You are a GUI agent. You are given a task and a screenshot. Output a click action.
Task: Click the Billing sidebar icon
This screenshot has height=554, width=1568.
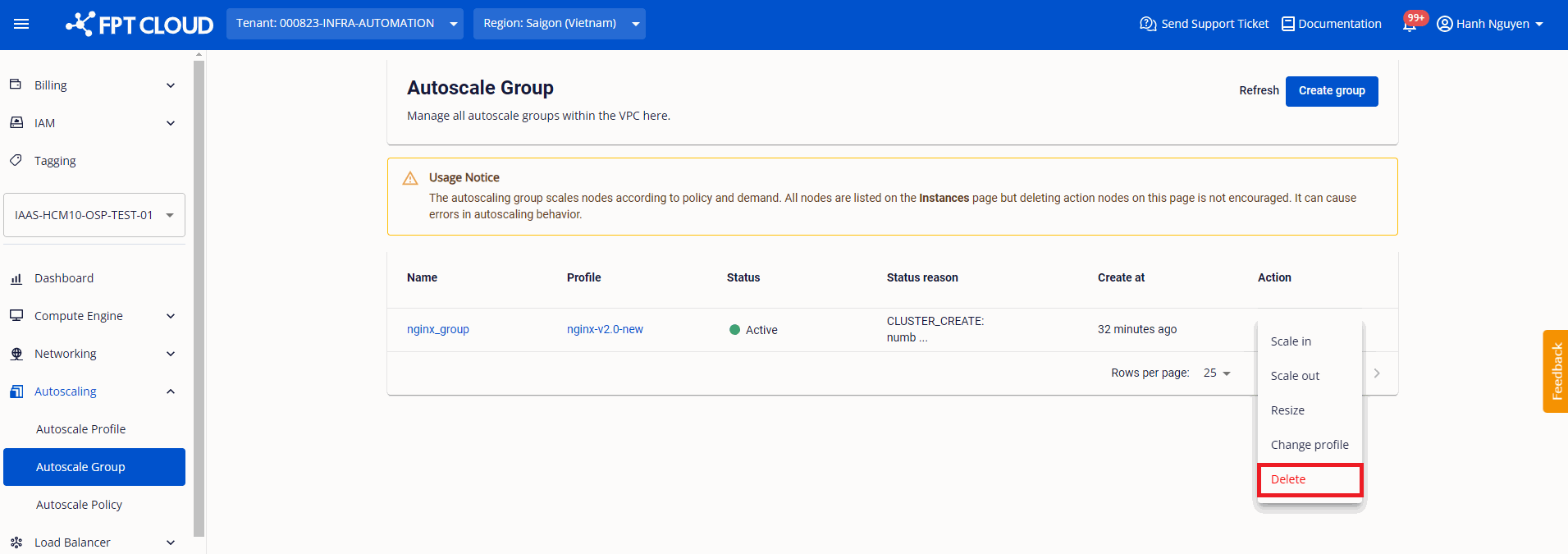coord(16,85)
